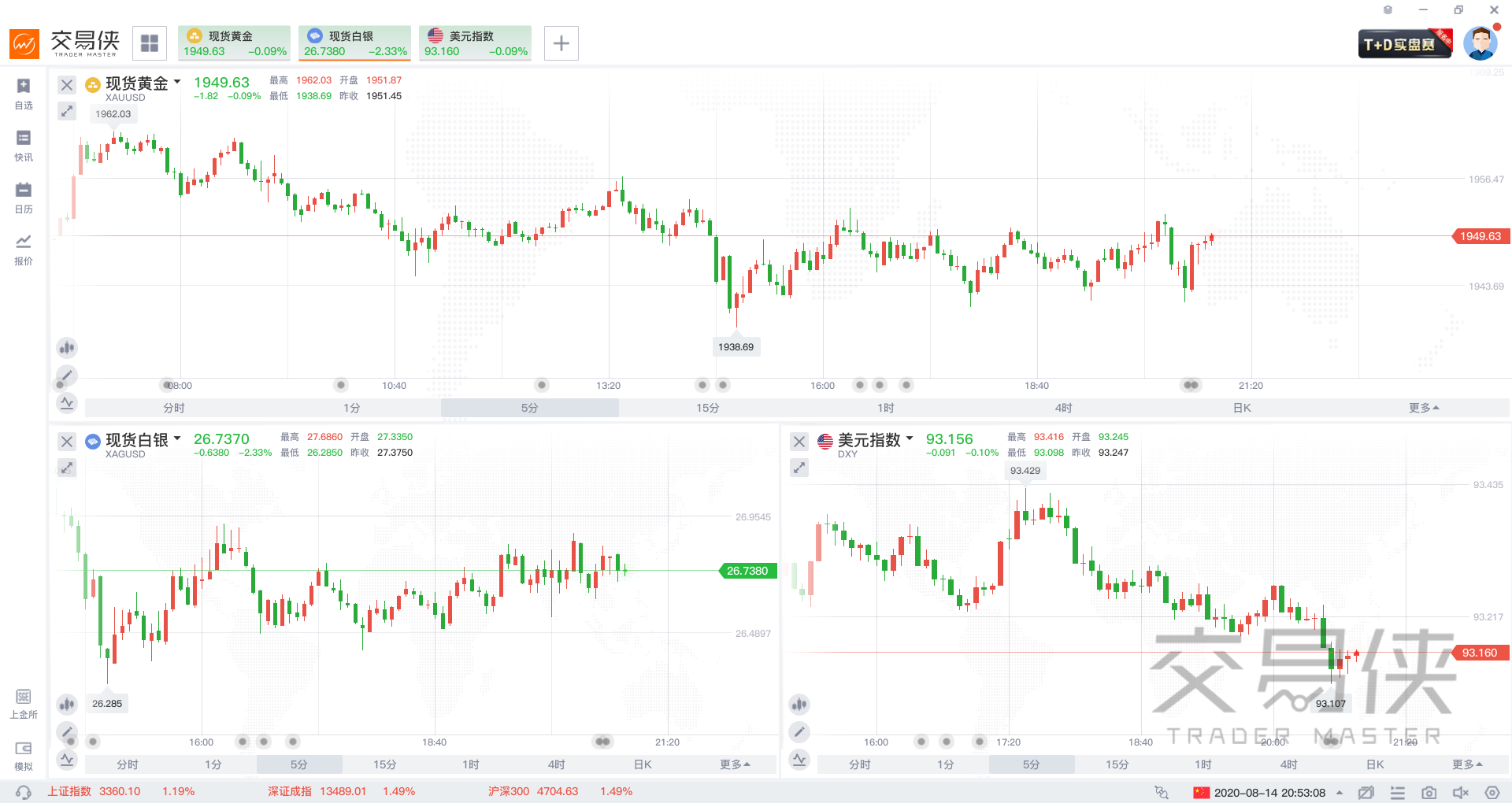Expand the 现货白银 symbol dropdown arrow
This screenshot has height=803, width=1512.
click(177, 439)
